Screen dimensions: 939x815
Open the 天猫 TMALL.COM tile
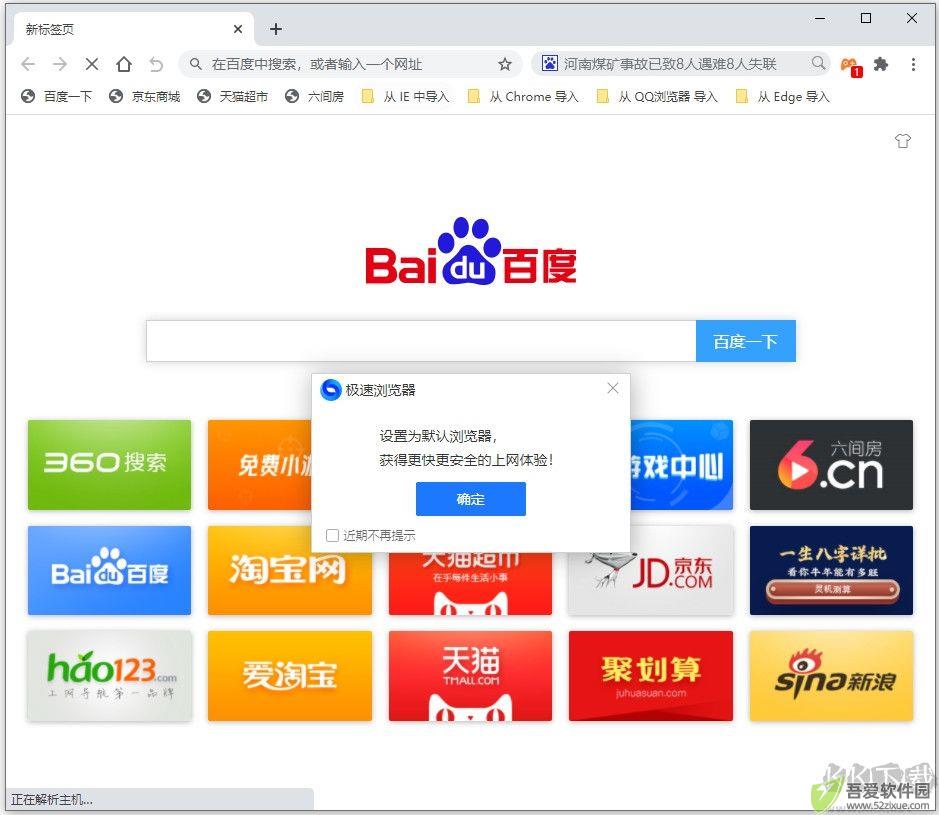click(470, 675)
